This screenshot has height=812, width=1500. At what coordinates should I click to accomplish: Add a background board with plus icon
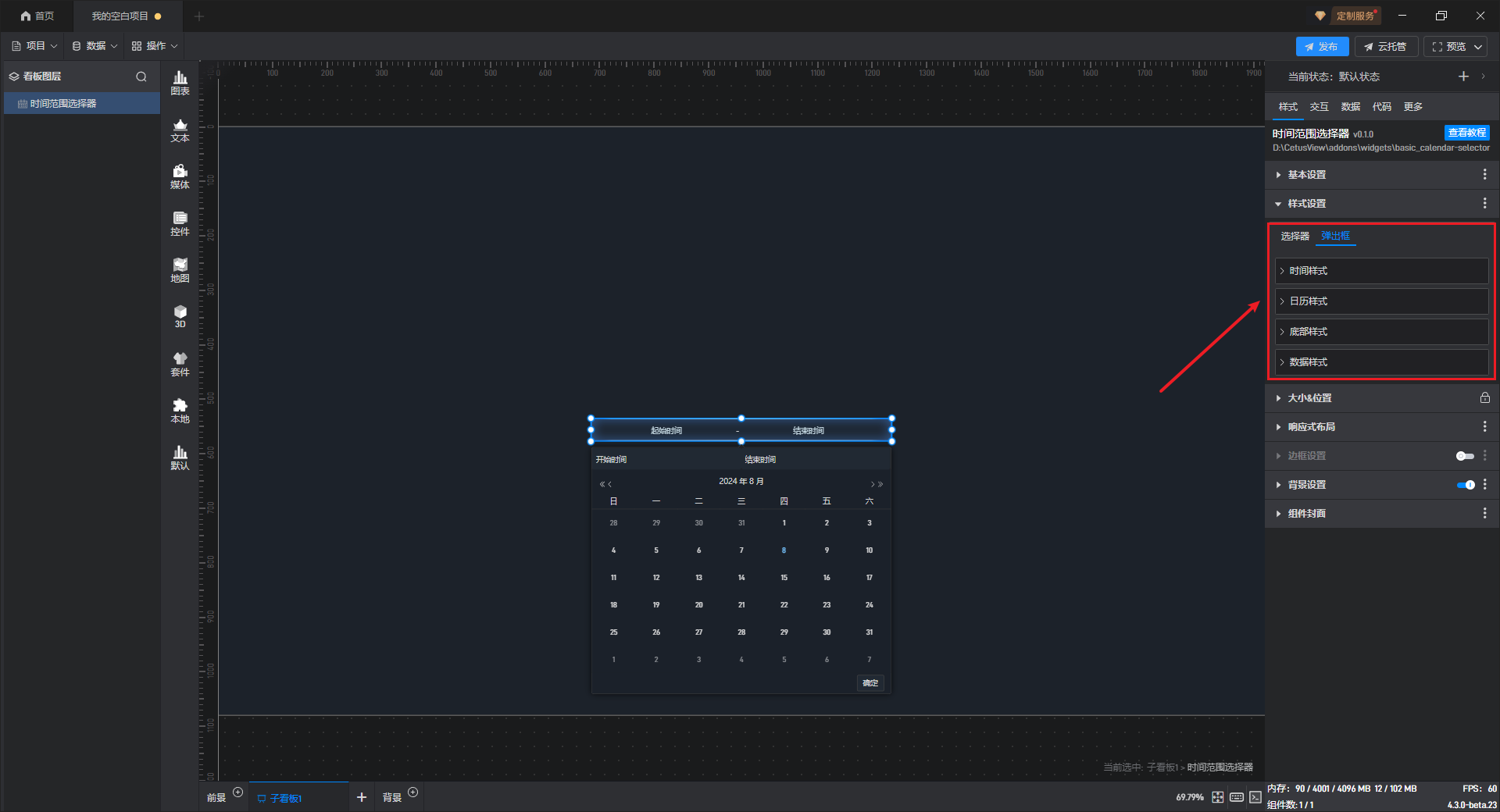pos(413,792)
